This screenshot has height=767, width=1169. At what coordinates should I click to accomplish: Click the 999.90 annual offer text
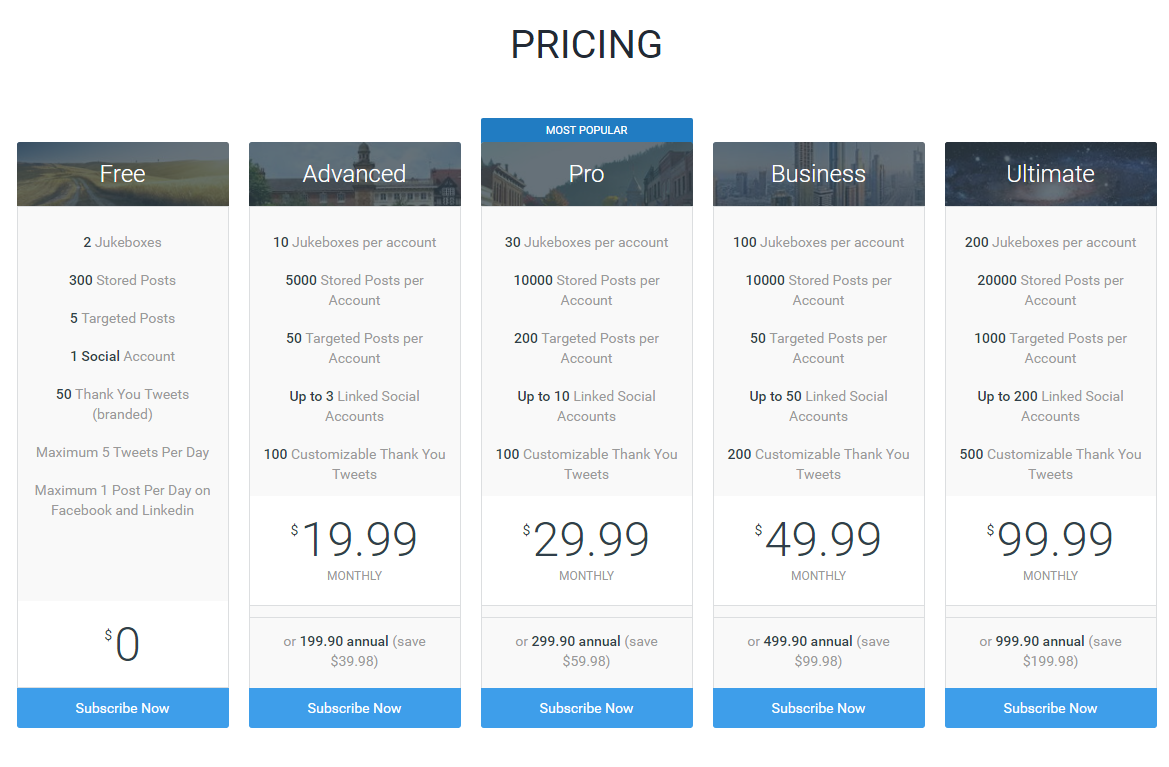[1050, 651]
